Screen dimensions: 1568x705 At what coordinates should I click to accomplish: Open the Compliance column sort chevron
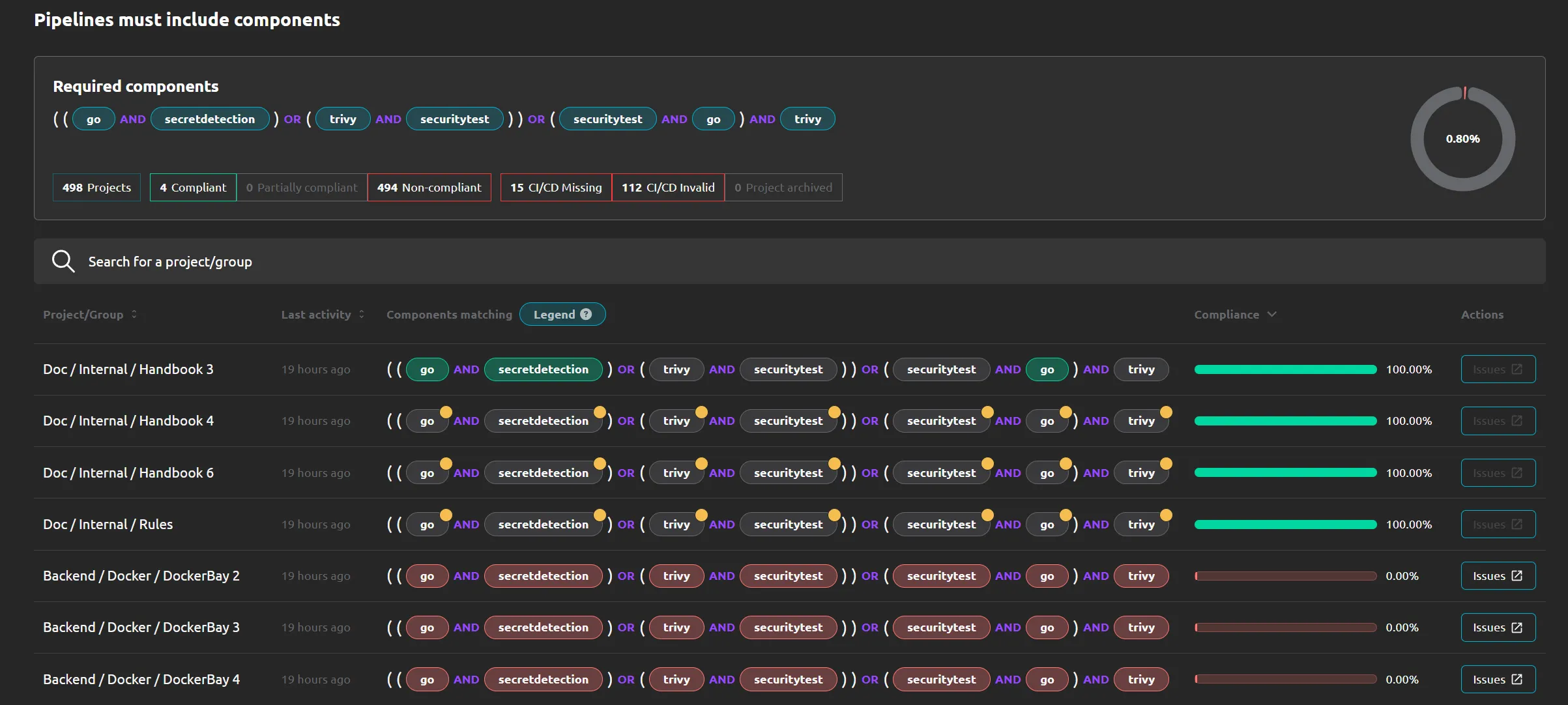point(1271,314)
